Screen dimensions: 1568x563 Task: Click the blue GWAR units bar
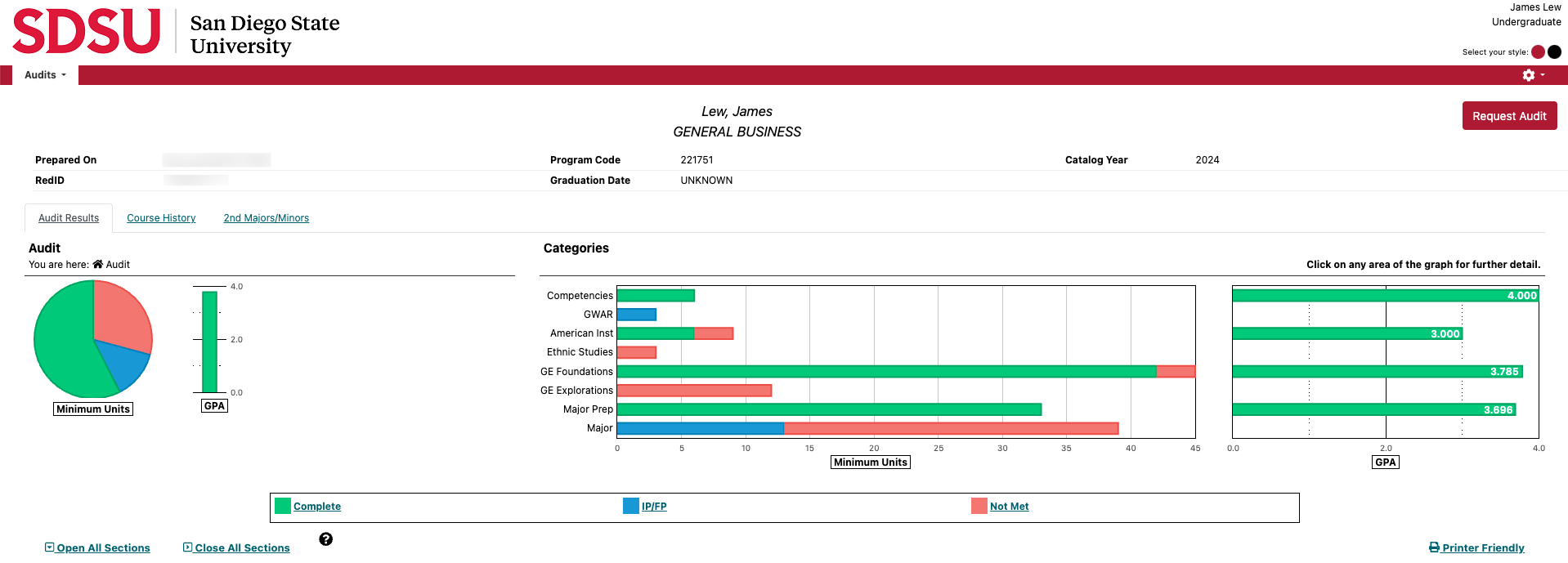click(637, 314)
